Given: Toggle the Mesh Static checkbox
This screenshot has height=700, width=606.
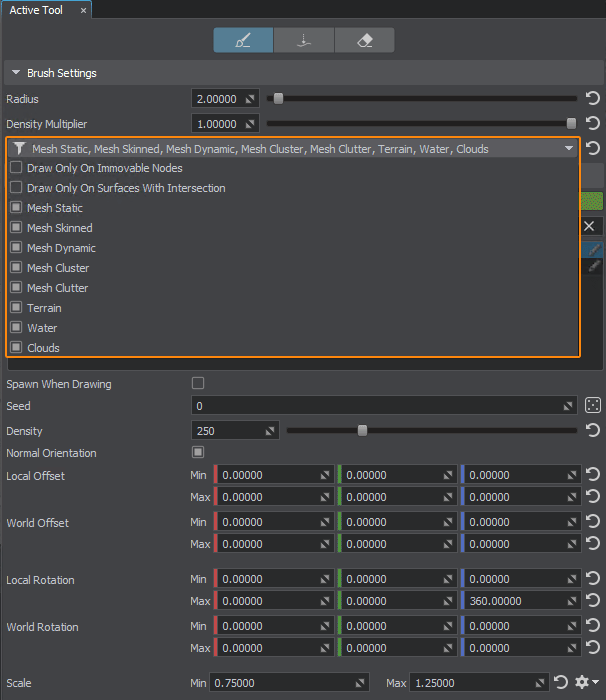Looking at the screenshot, I should [x=16, y=208].
